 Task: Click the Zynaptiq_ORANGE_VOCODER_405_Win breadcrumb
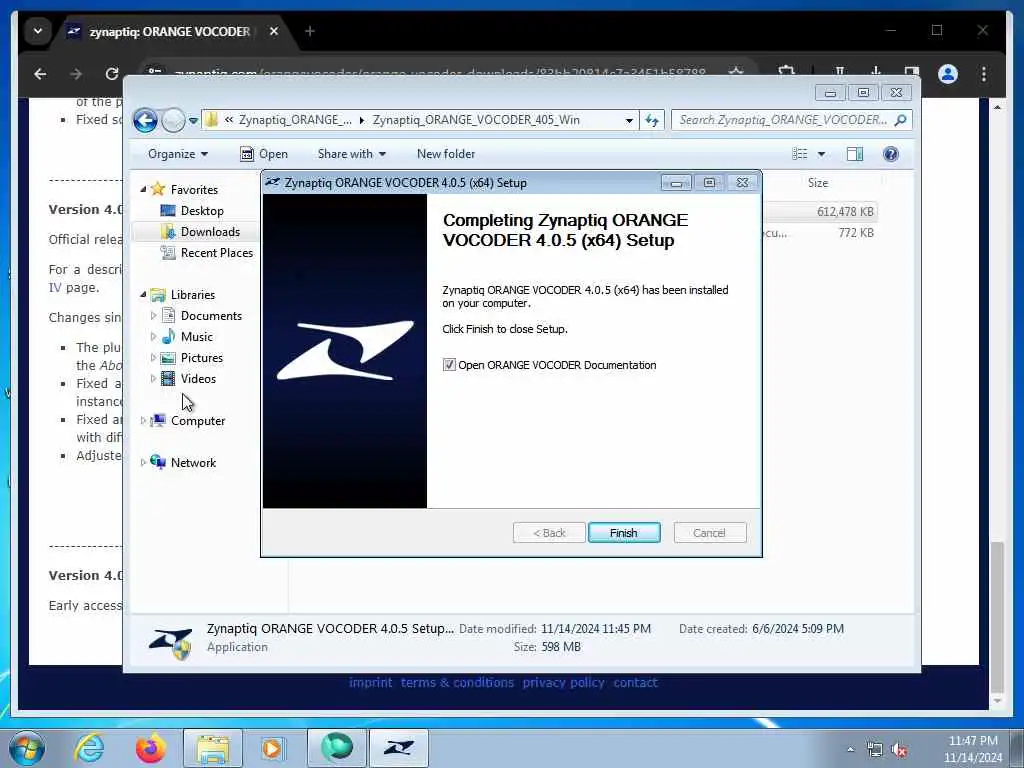(x=476, y=120)
